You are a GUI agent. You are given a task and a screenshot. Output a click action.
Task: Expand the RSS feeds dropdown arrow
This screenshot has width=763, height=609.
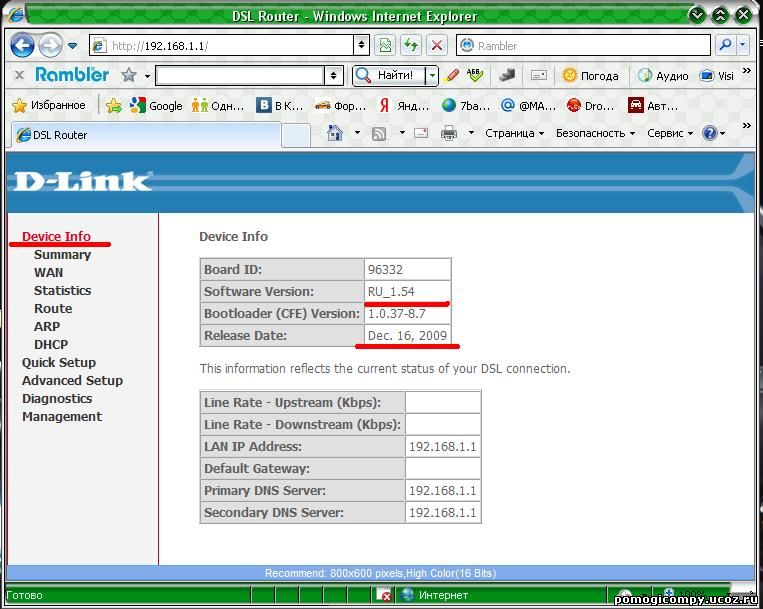click(x=402, y=133)
